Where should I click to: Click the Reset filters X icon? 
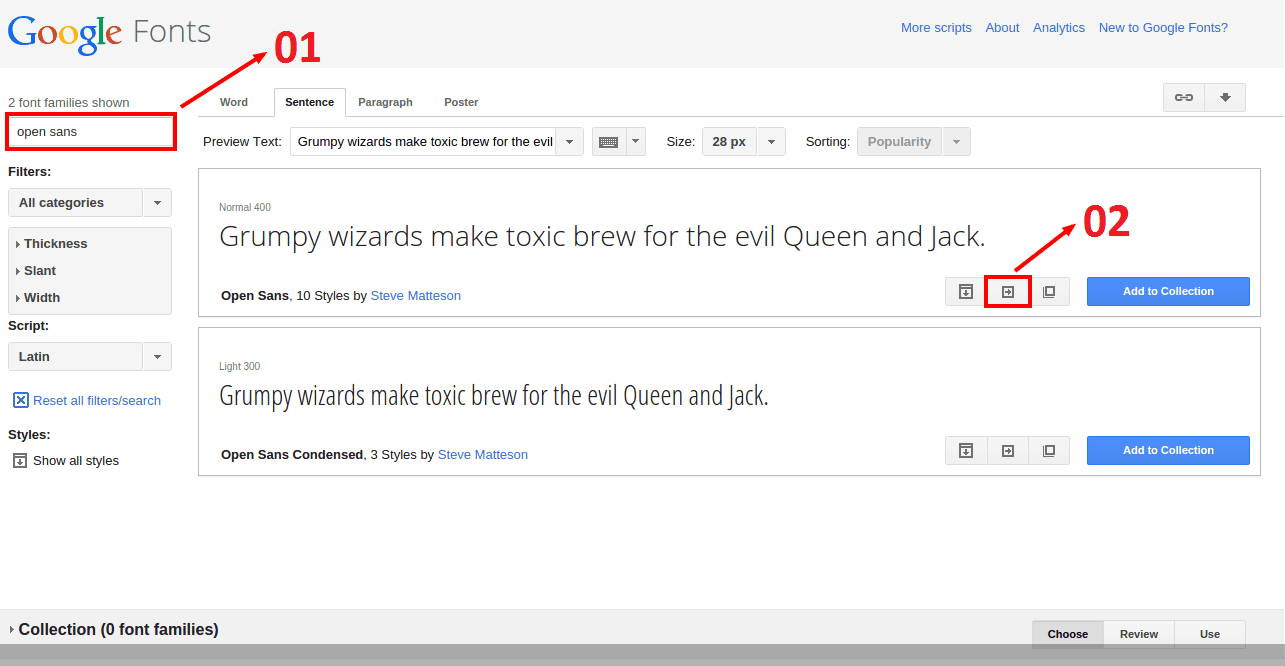[20, 400]
